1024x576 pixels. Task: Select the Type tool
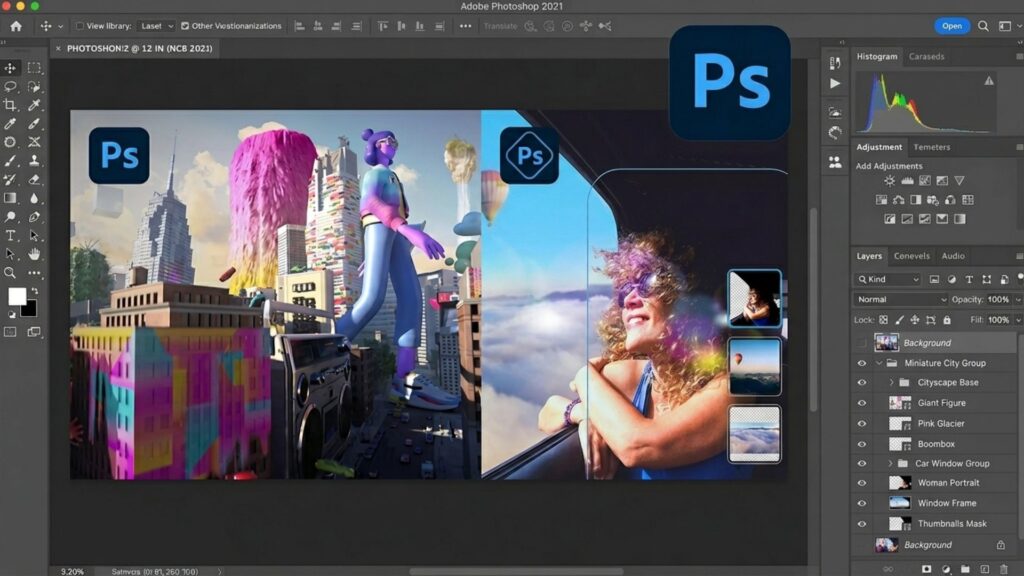pos(10,236)
